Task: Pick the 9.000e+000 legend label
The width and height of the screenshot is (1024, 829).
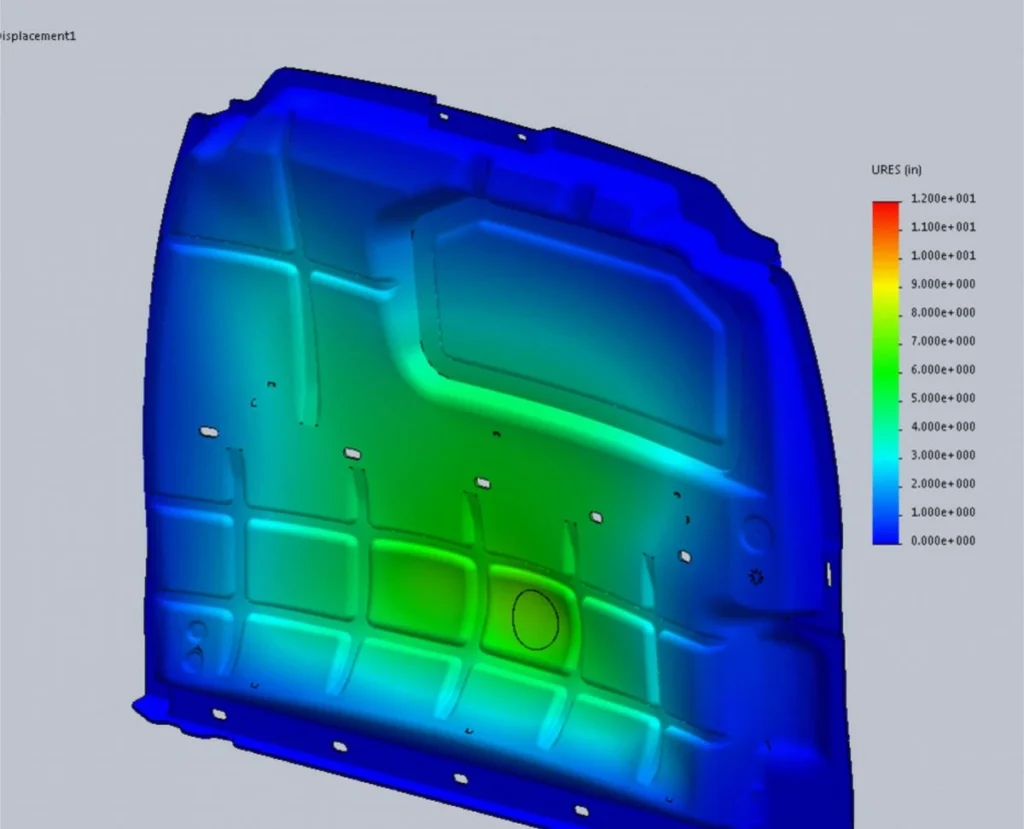Action: [x=943, y=285]
